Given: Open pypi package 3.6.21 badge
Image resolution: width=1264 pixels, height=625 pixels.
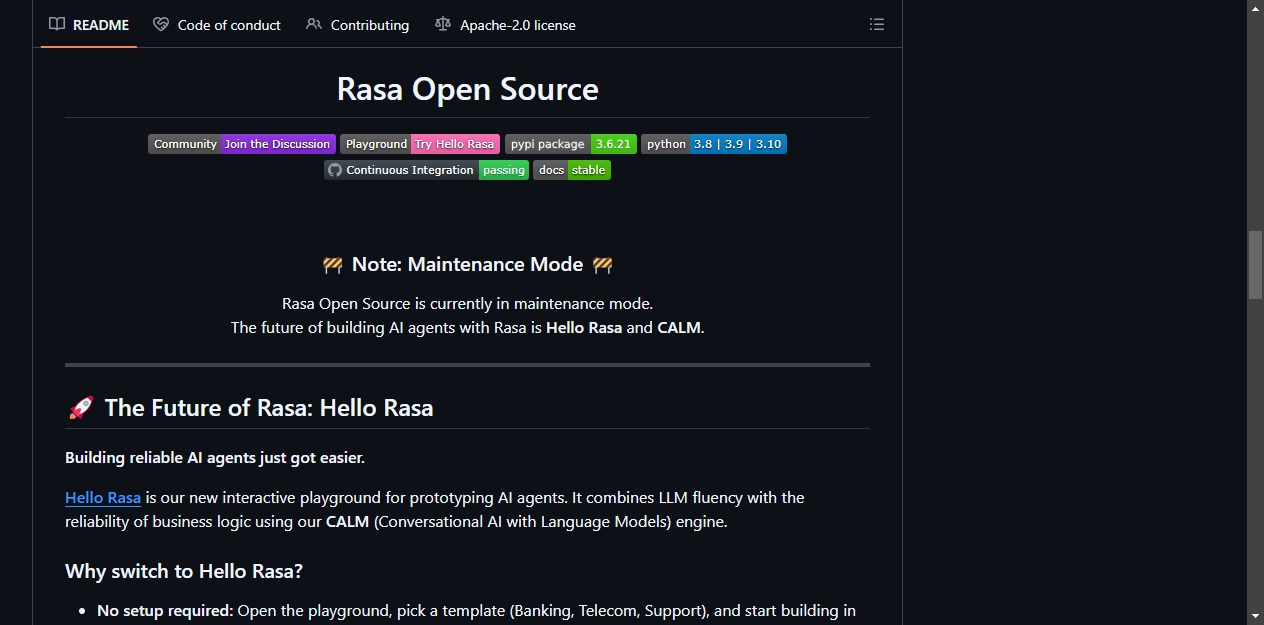Looking at the screenshot, I should (571, 144).
